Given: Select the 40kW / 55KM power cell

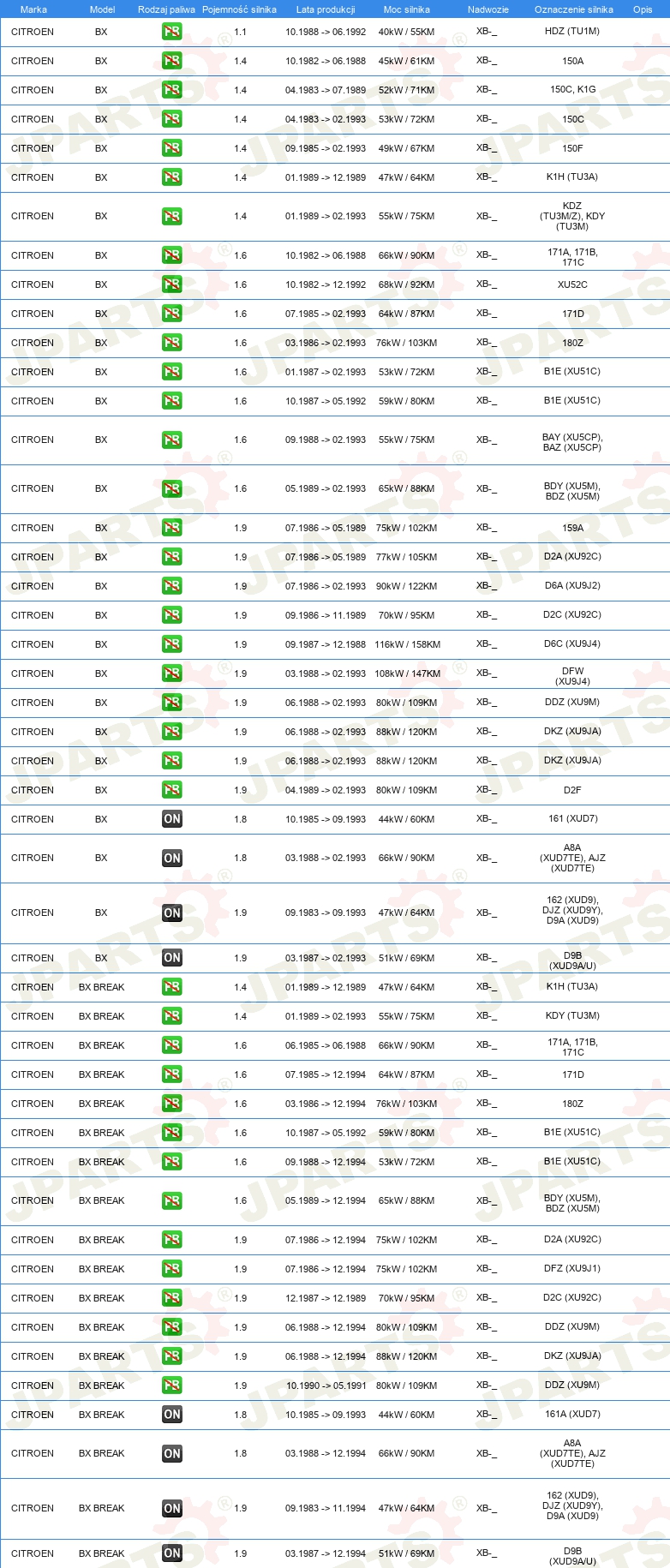Looking at the screenshot, I should click(407, 32).
